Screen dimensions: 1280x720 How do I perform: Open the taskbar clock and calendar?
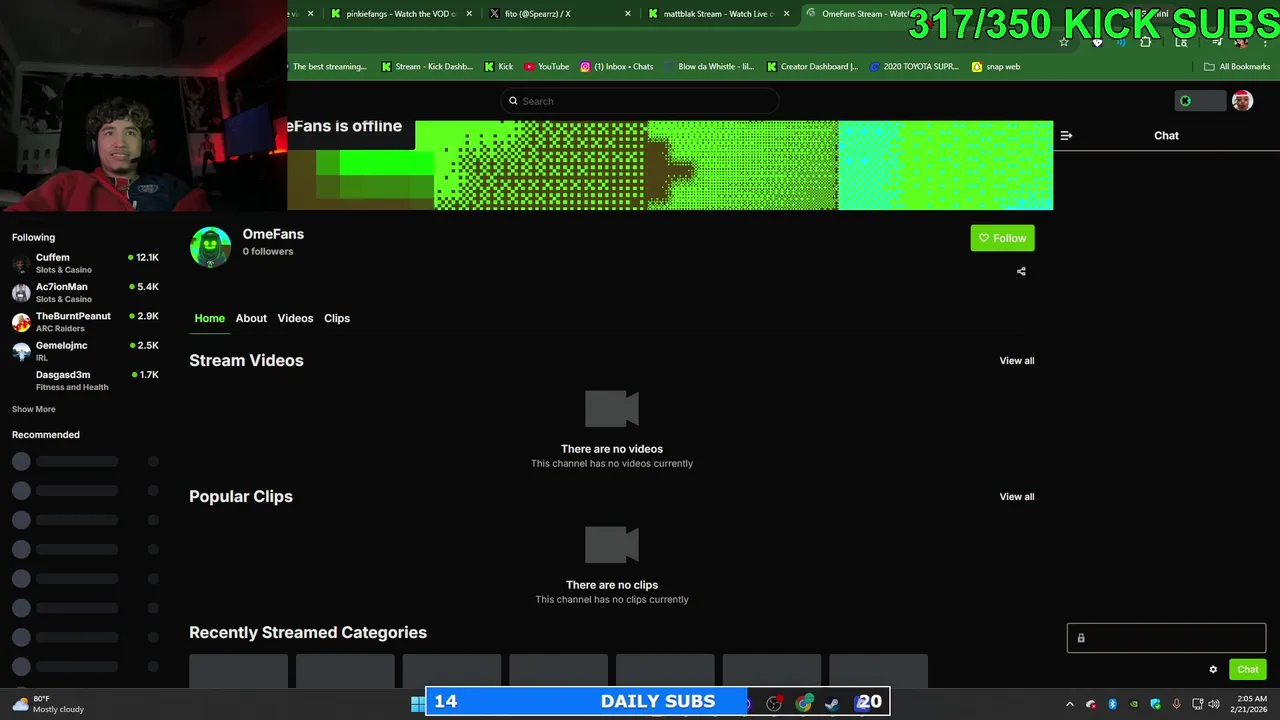click(x=1251, y=704)
